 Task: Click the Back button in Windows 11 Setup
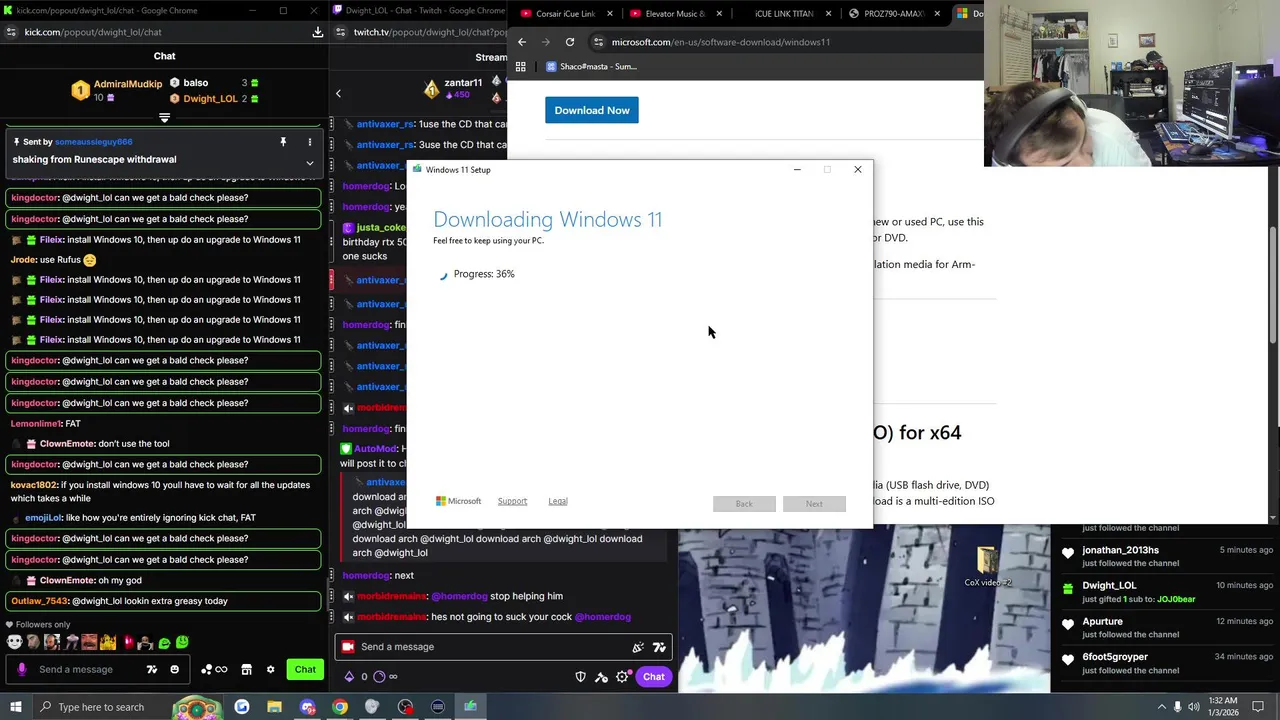pyautogui.click(x=744, y=503)
